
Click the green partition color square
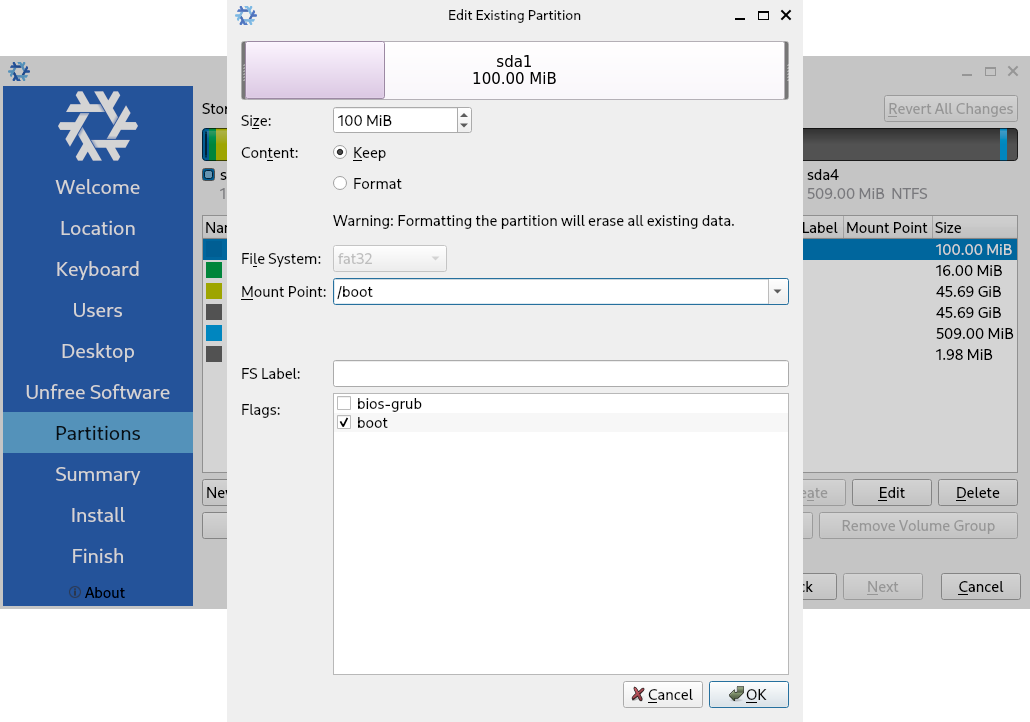click(x=214, y=270)
